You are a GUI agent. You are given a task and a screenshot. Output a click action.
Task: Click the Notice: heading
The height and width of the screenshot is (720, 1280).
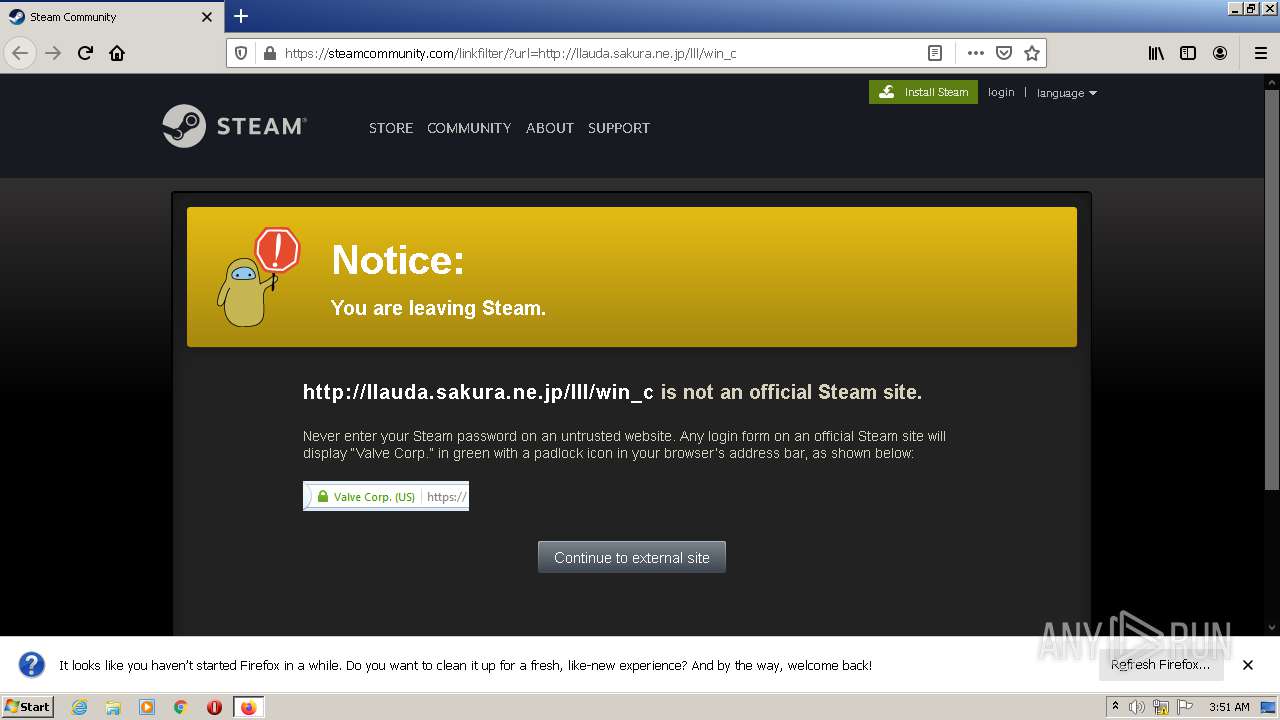pos(398,260)
